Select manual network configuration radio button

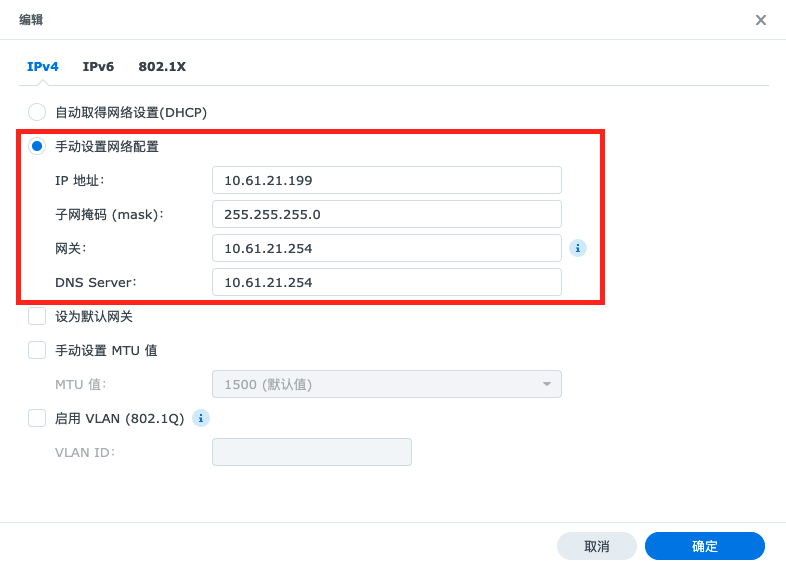point(37,146)
